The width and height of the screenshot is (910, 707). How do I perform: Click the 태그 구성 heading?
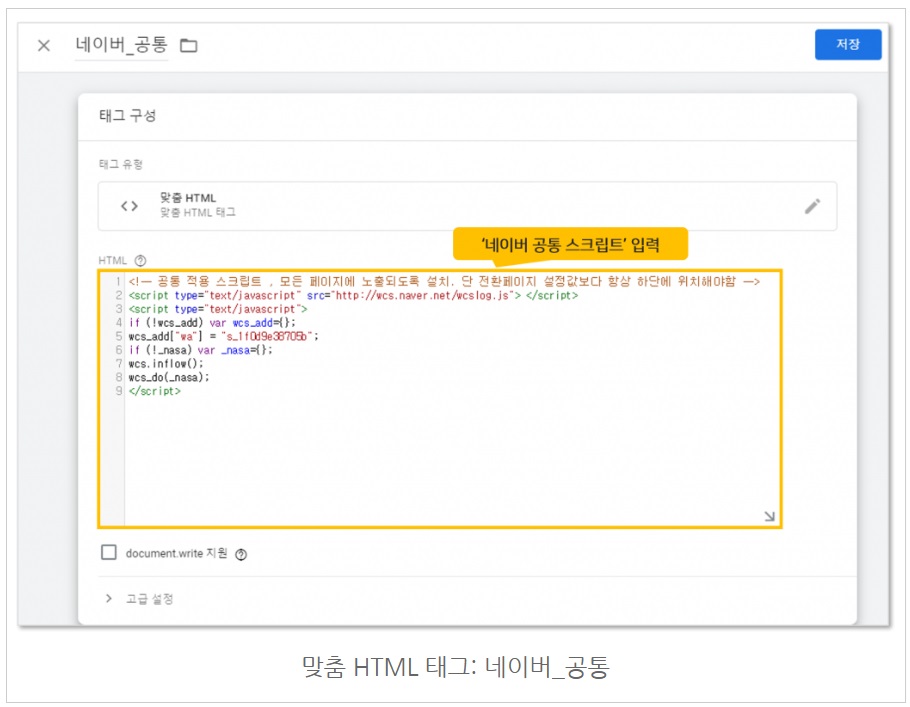click(127, 116)
